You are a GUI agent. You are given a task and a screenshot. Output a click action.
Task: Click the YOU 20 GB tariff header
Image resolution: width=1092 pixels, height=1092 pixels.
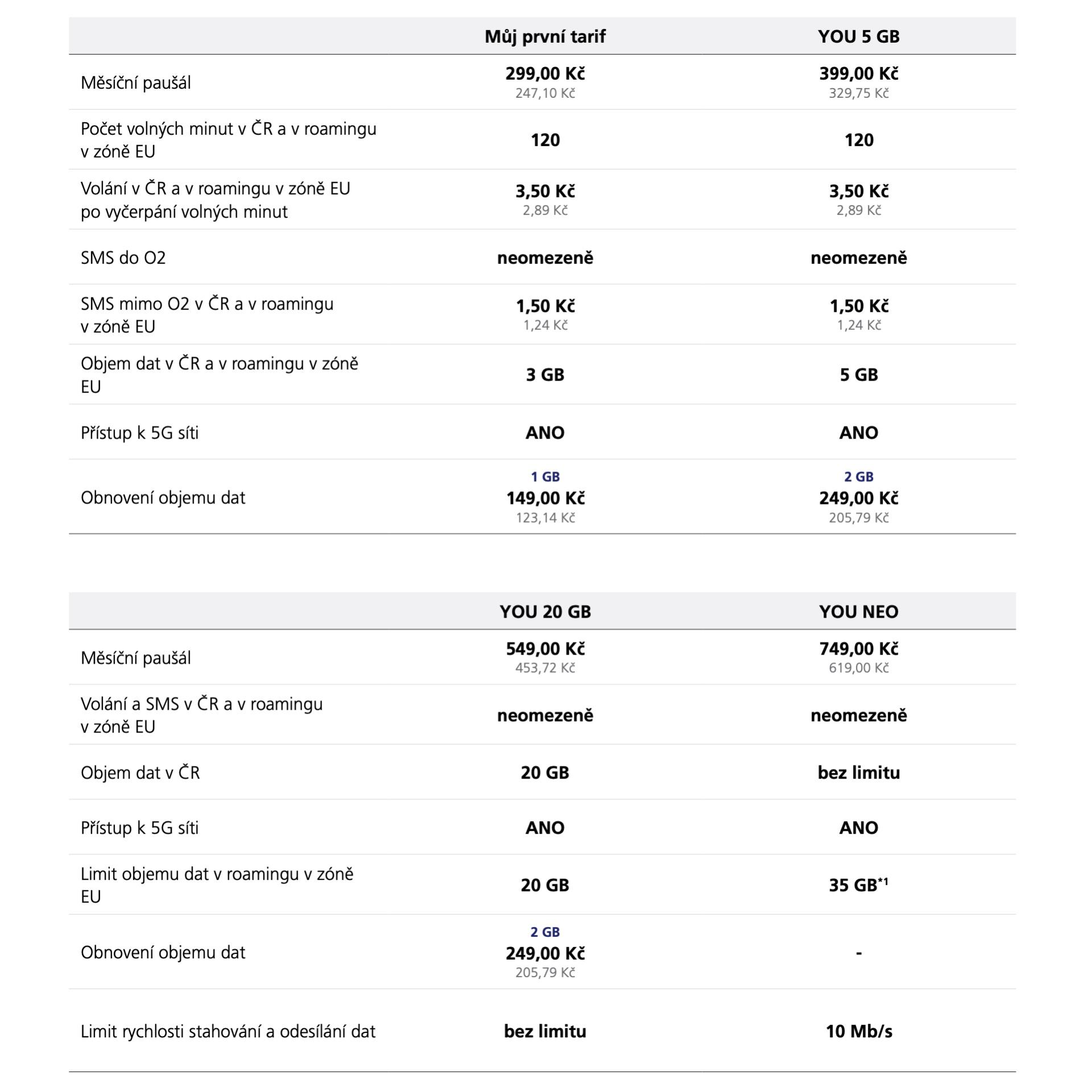click(x=545, y=612)
